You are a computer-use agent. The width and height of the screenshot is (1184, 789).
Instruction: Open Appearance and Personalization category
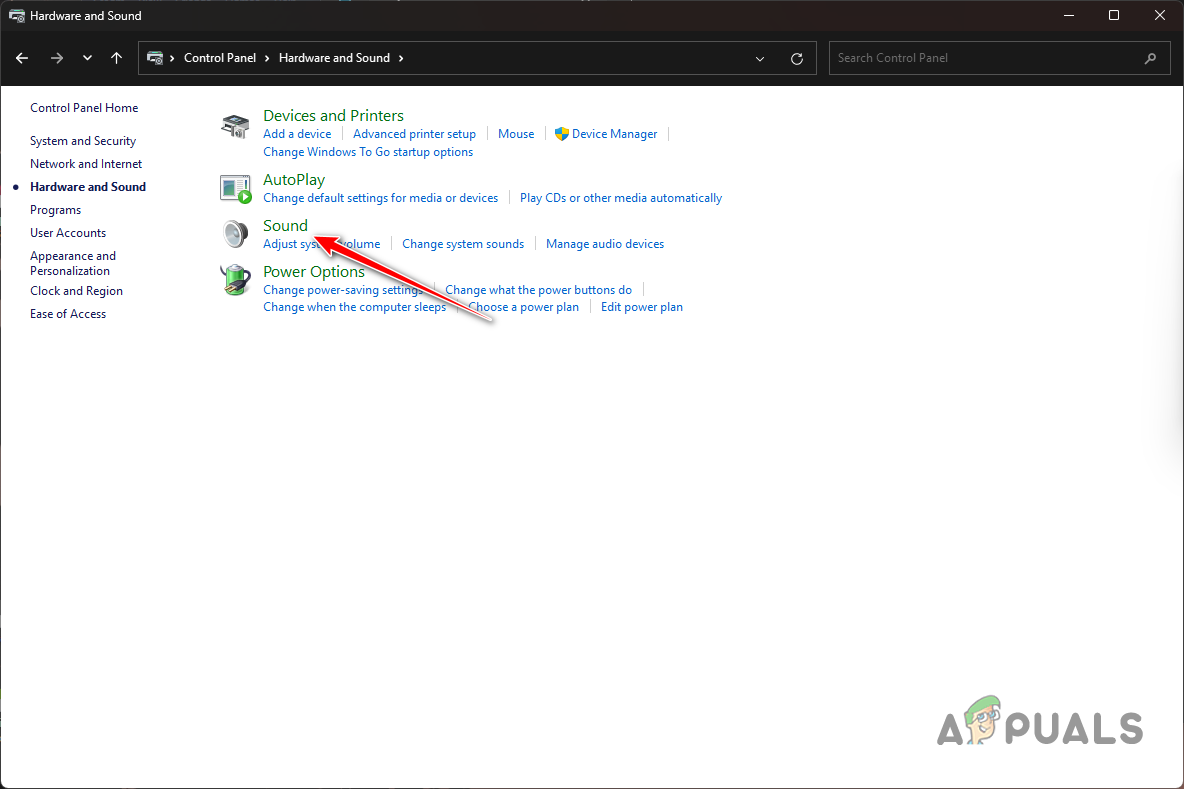(x=73, y=264)
